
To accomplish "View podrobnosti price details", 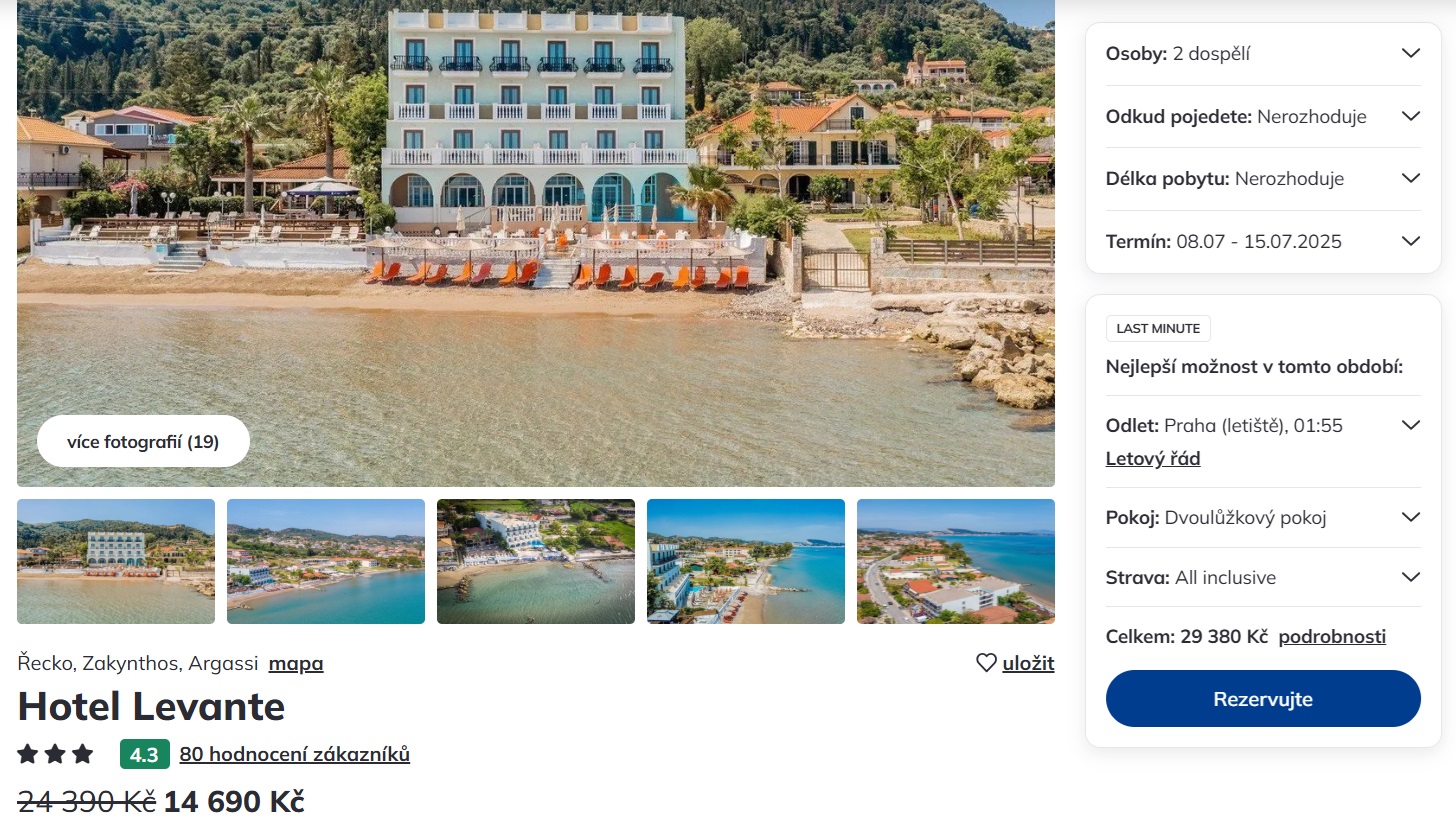I will [x=1332, y=637].
